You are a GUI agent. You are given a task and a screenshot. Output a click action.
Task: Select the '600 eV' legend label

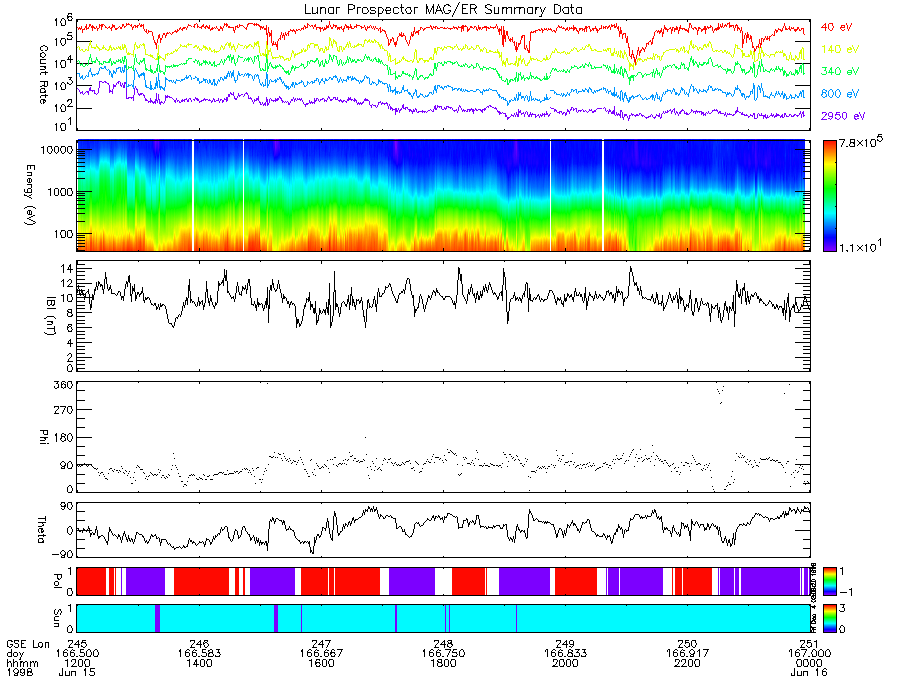pos(840,94)
